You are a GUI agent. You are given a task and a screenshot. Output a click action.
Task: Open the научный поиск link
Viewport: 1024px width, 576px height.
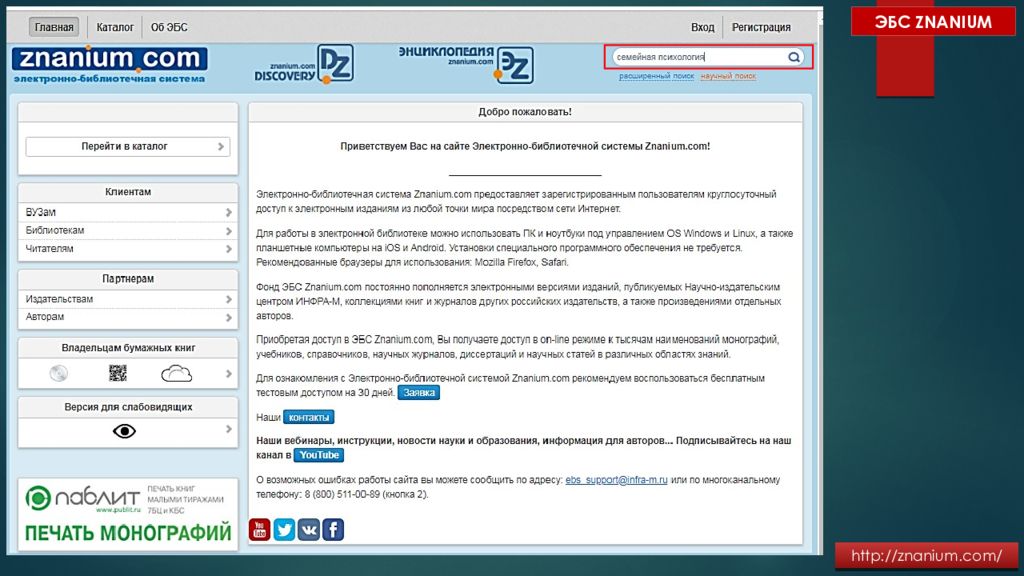(x=728, y=76)
